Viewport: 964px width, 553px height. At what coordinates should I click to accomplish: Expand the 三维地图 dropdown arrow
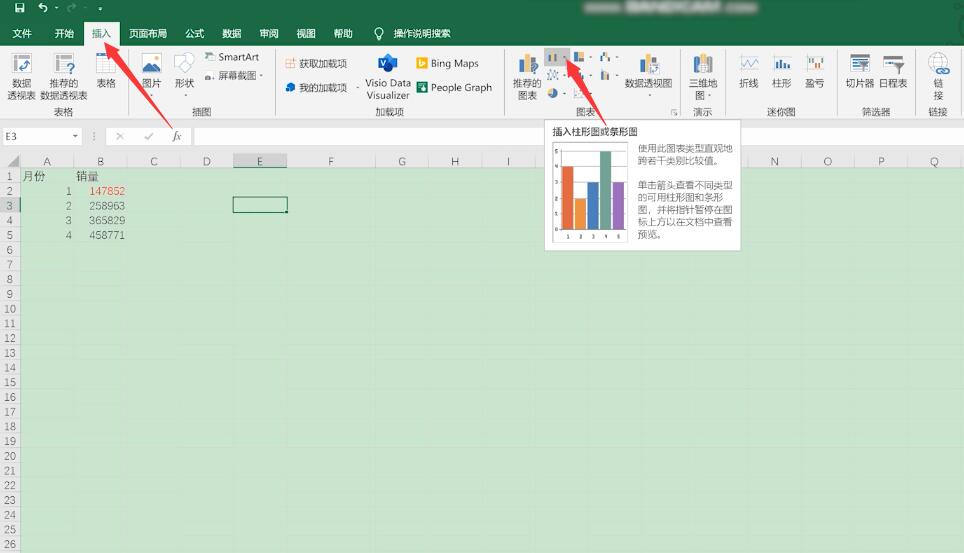pyautogui.click(x=709, y=96)
